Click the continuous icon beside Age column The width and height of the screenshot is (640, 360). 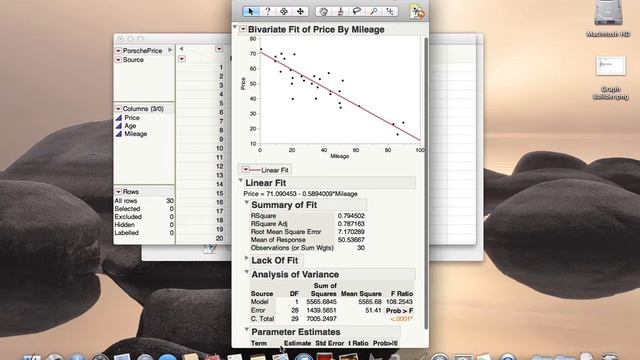(119, 126)
